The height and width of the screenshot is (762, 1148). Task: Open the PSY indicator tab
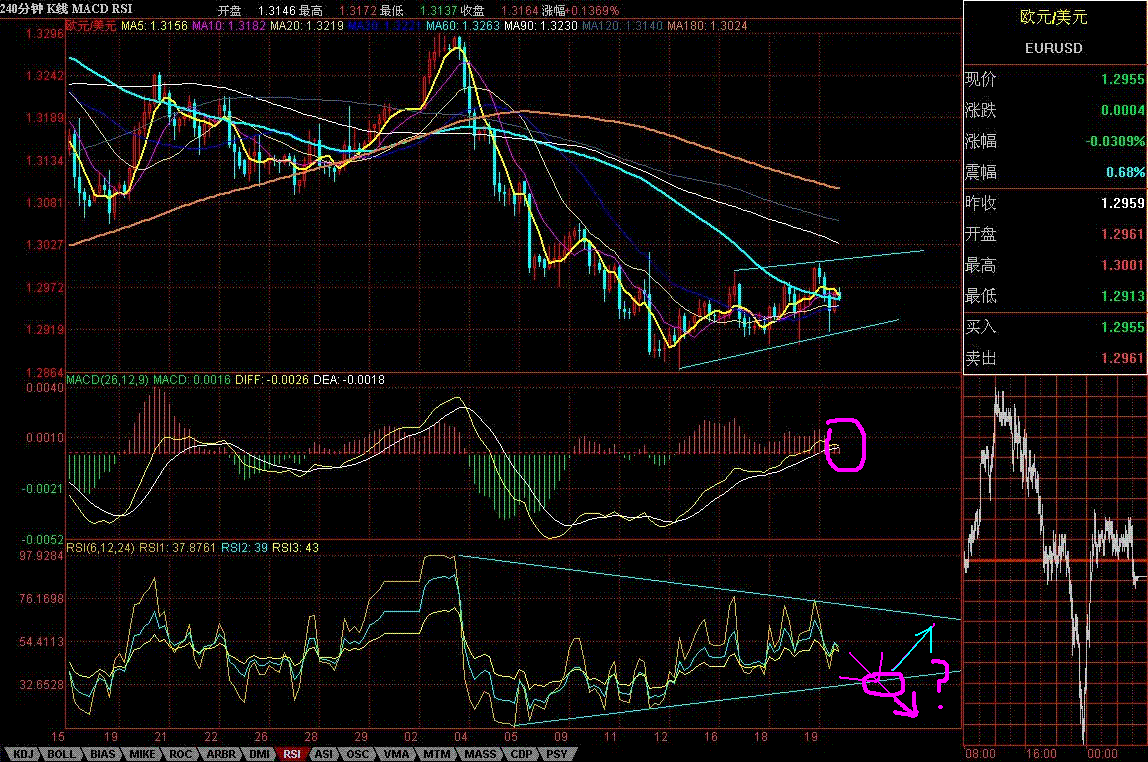(x=555, y=753)
